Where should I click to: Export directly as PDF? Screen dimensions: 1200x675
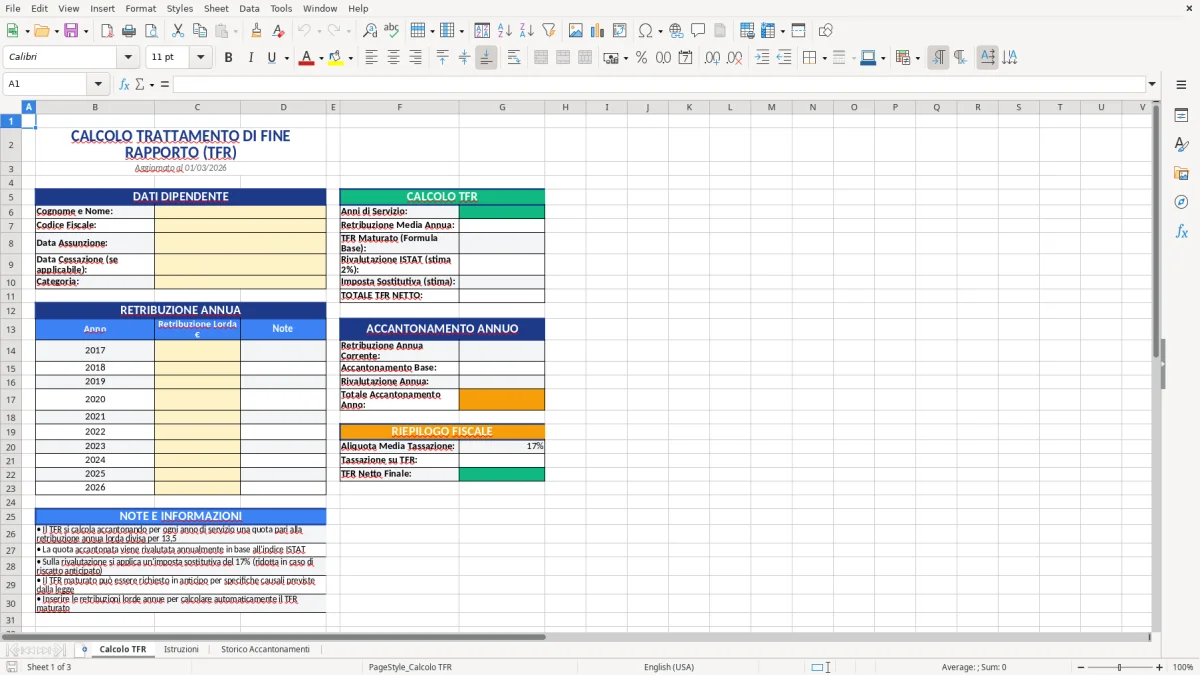click(x=107, y=31)
